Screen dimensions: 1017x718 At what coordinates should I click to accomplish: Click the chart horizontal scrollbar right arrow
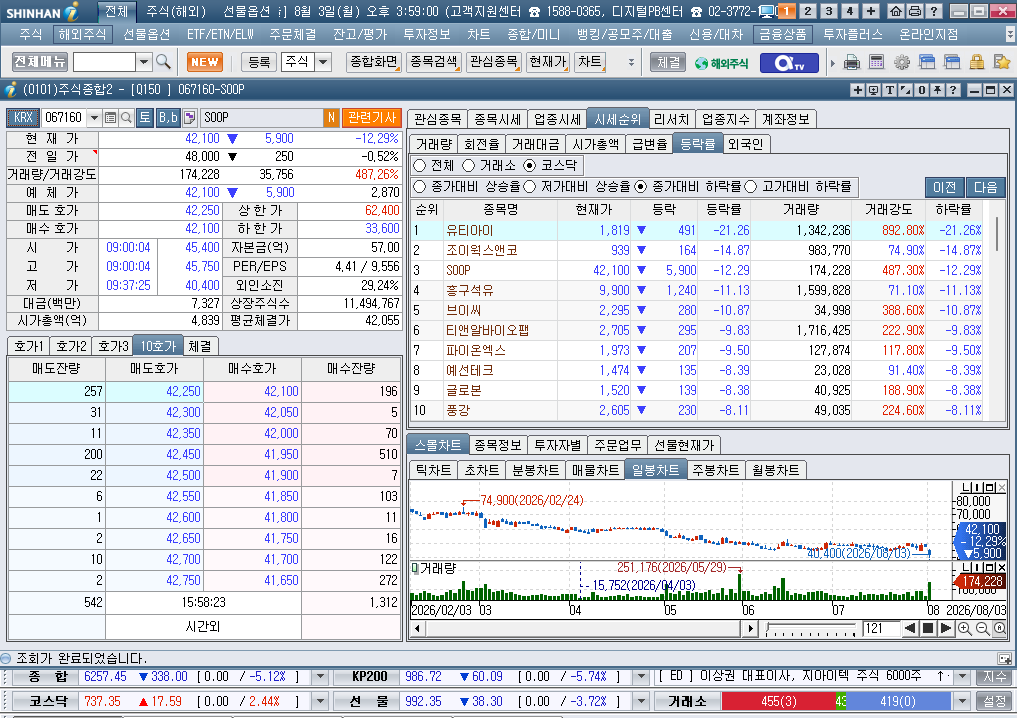(x=750, y=628)
